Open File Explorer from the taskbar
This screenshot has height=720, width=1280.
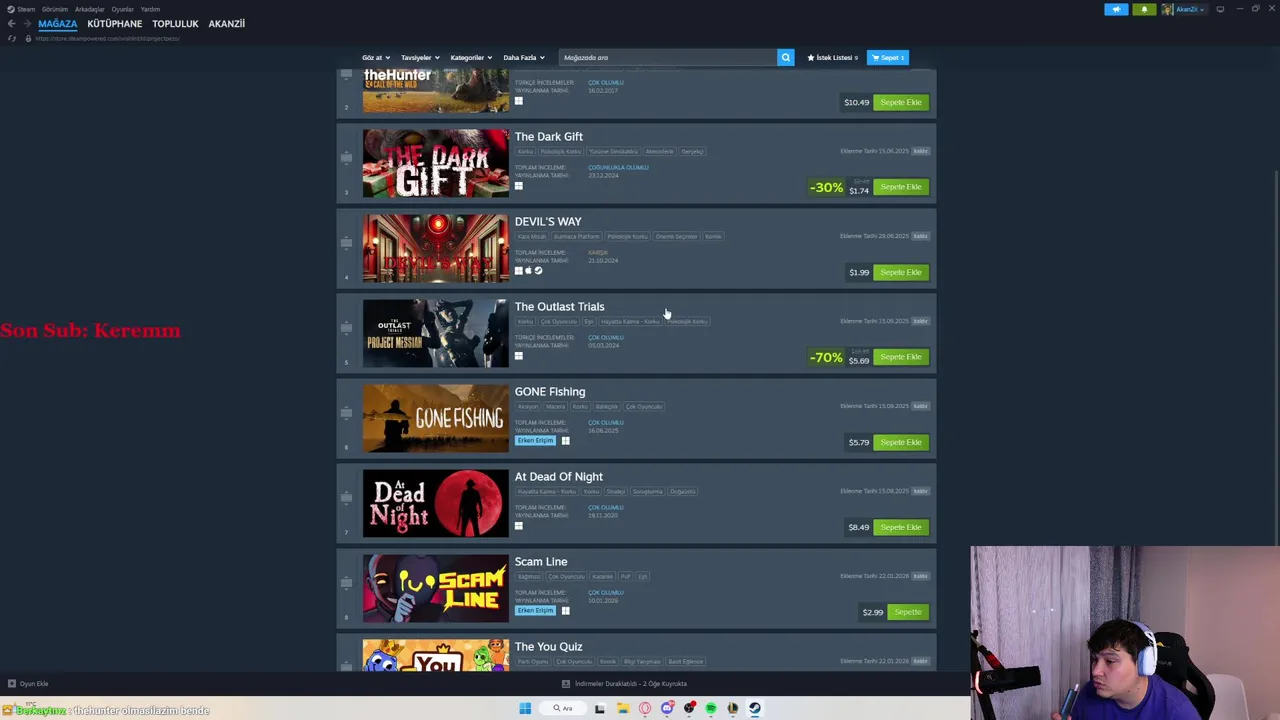622,708
